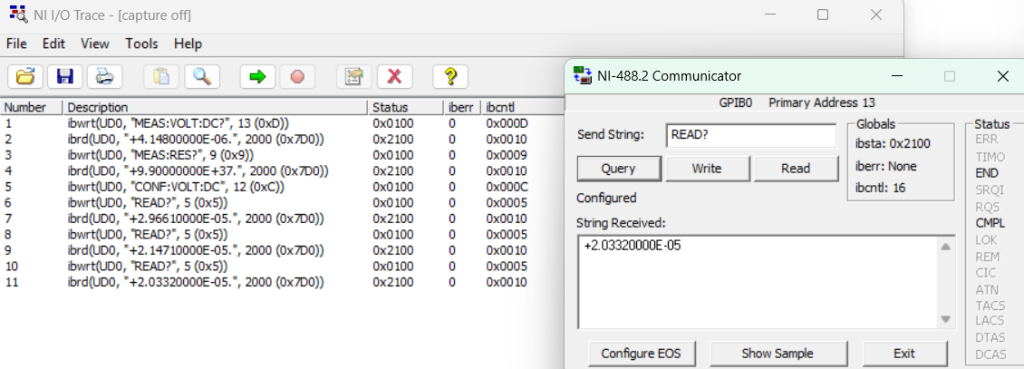Click NI-488.2 Communicator title icon

tap(582, 76)
